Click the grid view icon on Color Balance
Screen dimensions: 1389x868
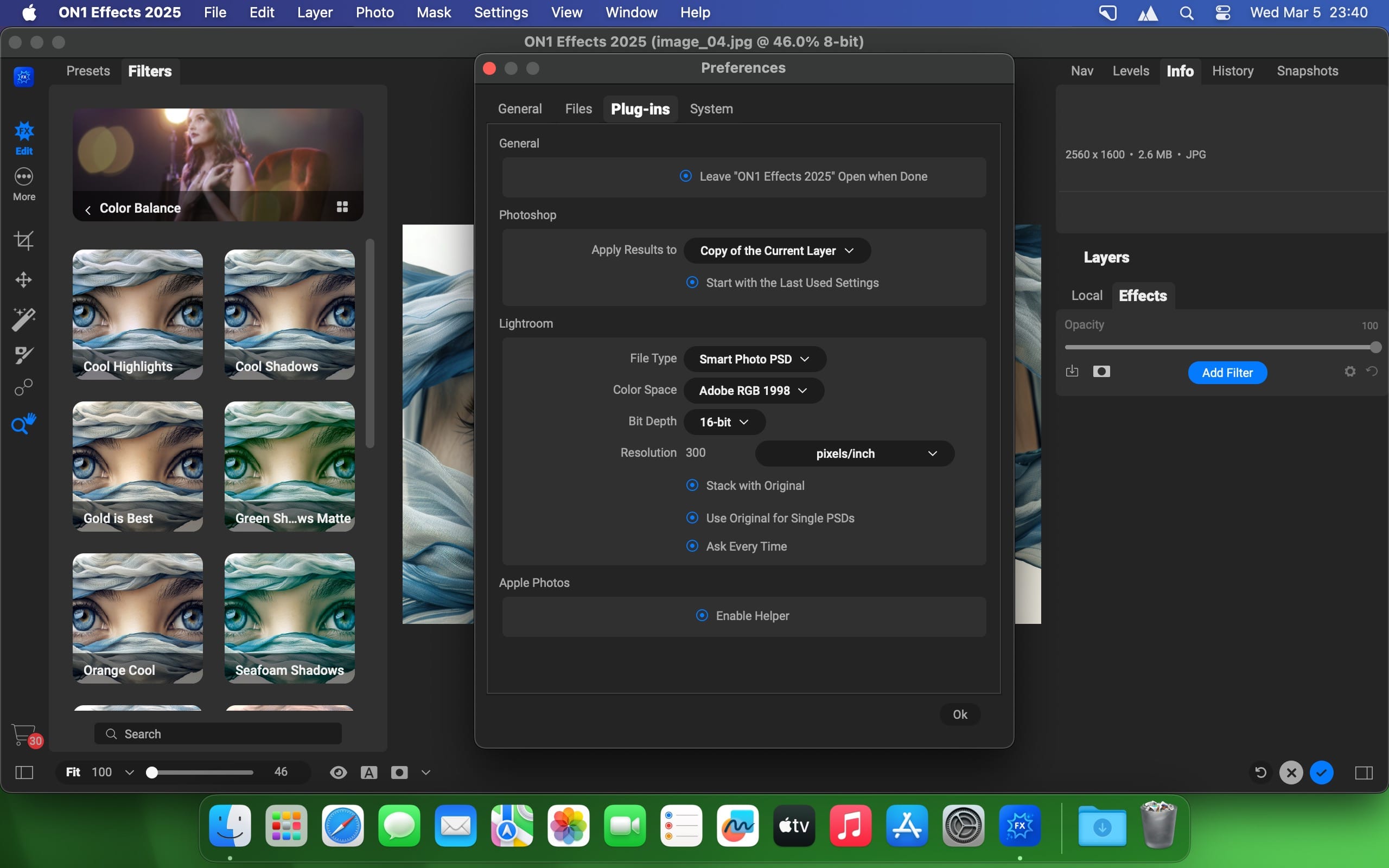[342, 207]
